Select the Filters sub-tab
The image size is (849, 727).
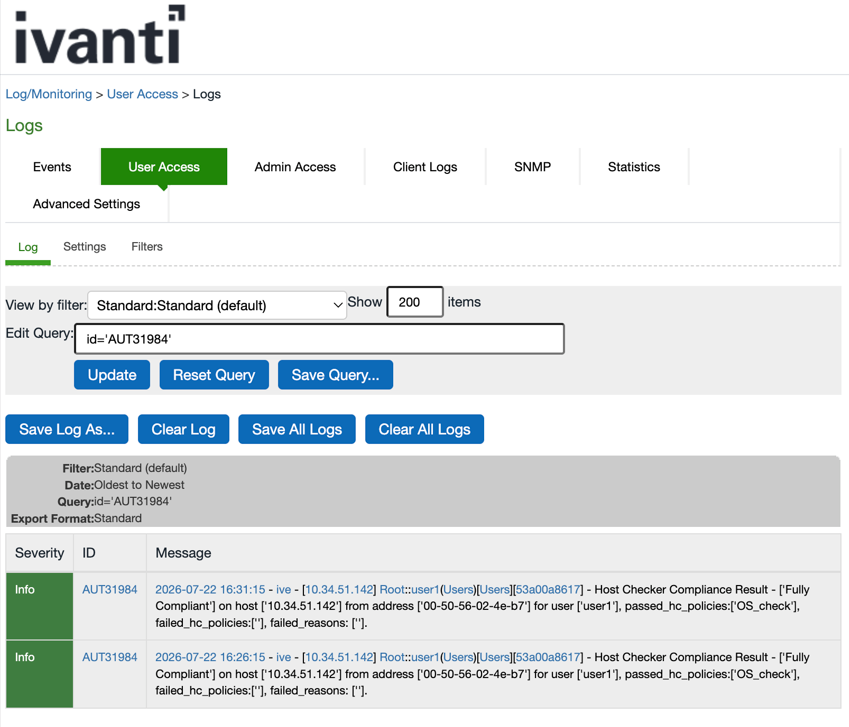tap(147, 247)
